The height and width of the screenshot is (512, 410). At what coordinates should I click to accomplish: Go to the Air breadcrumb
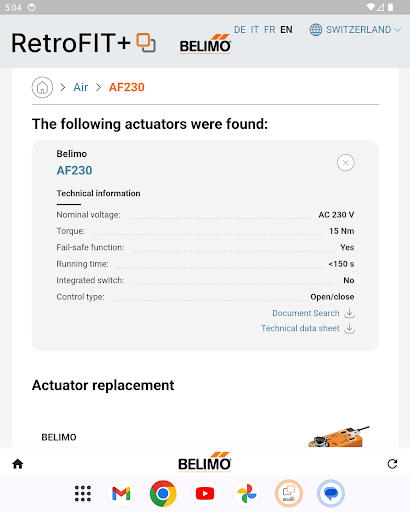81,87
